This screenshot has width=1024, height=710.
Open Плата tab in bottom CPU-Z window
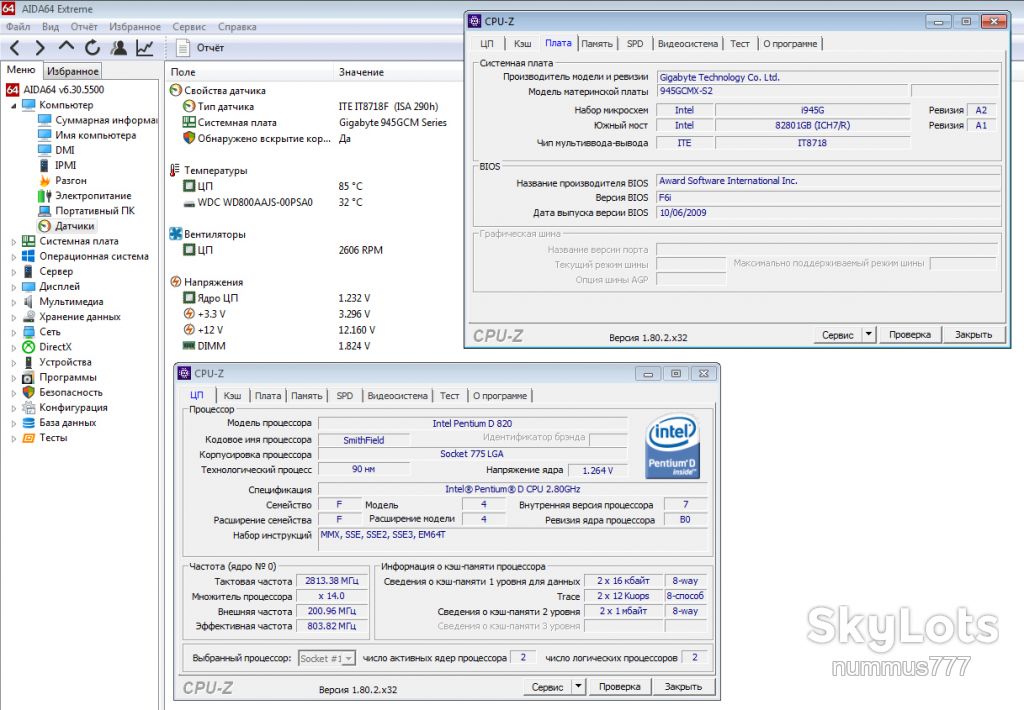click(268, 396)
